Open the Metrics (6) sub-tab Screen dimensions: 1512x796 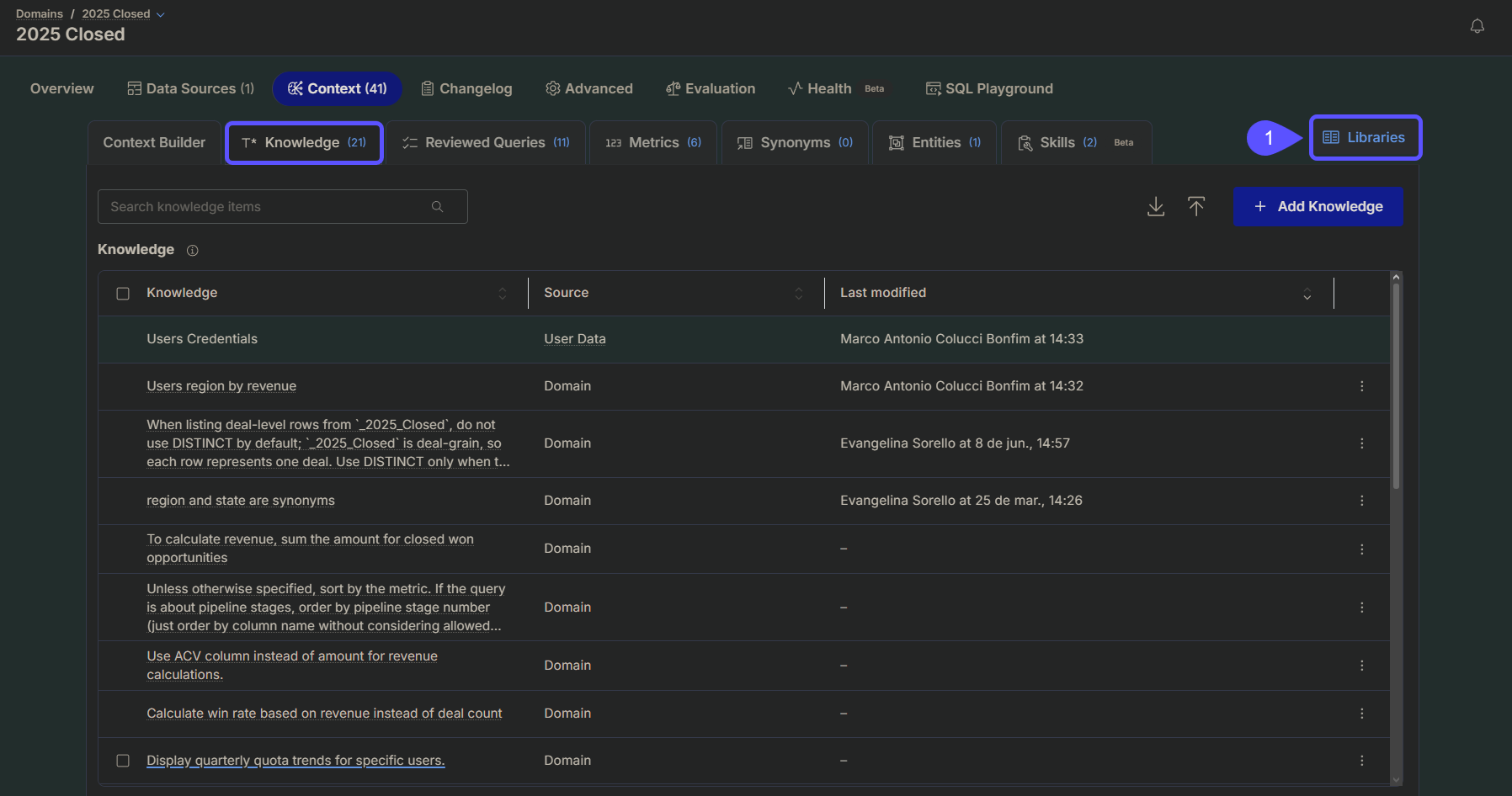(652, 142)
